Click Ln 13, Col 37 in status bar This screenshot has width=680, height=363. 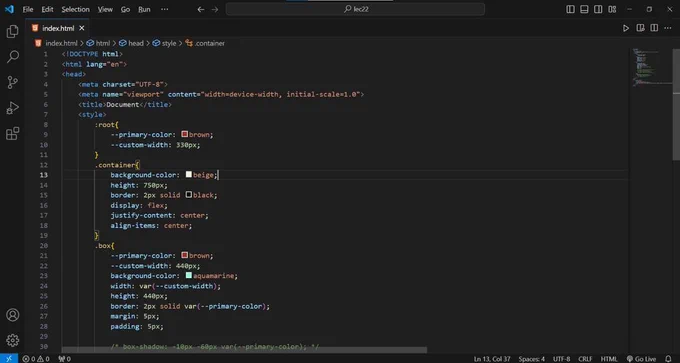pos(493,359)
